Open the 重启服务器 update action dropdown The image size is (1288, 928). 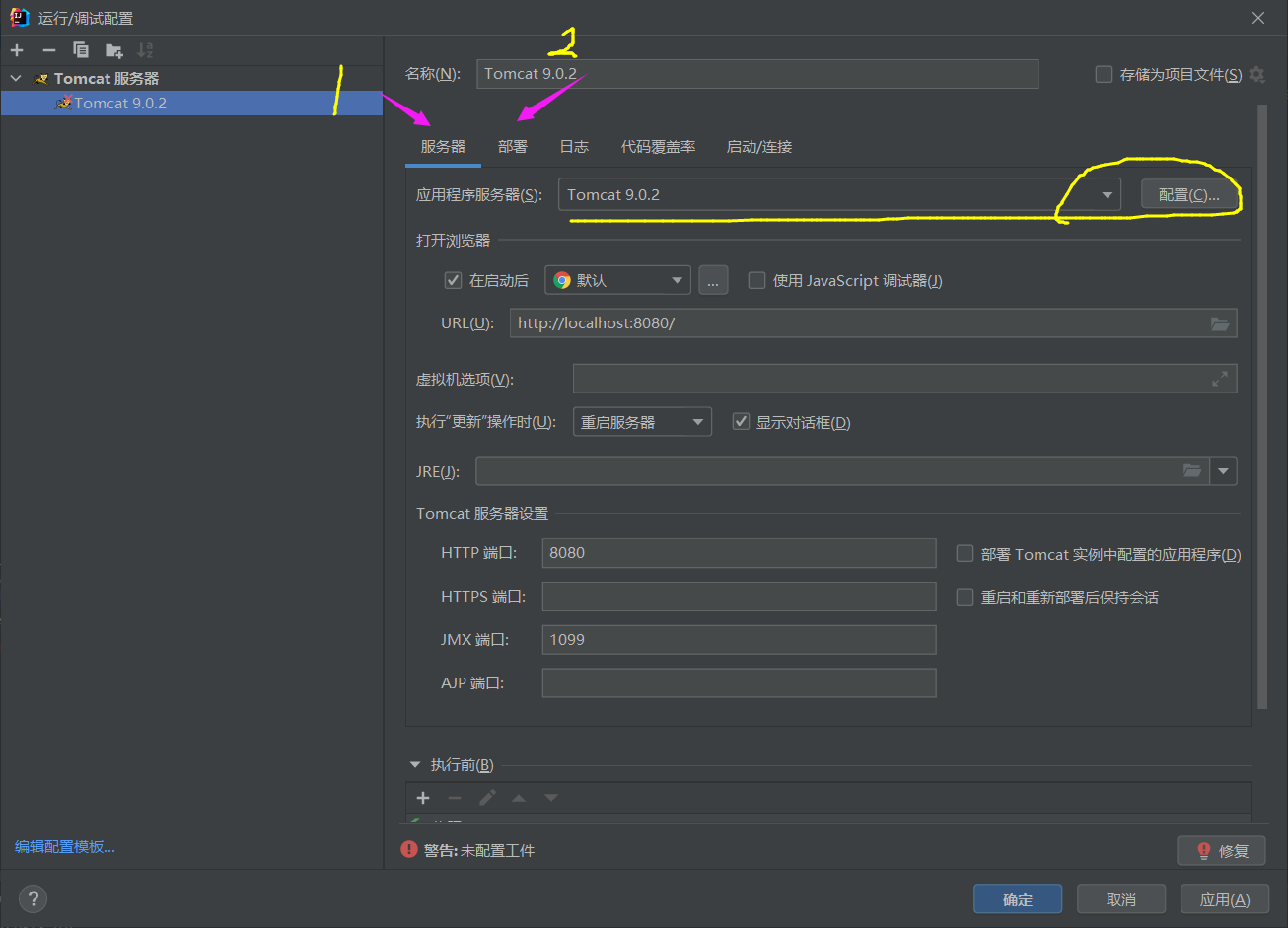point(642,422)
